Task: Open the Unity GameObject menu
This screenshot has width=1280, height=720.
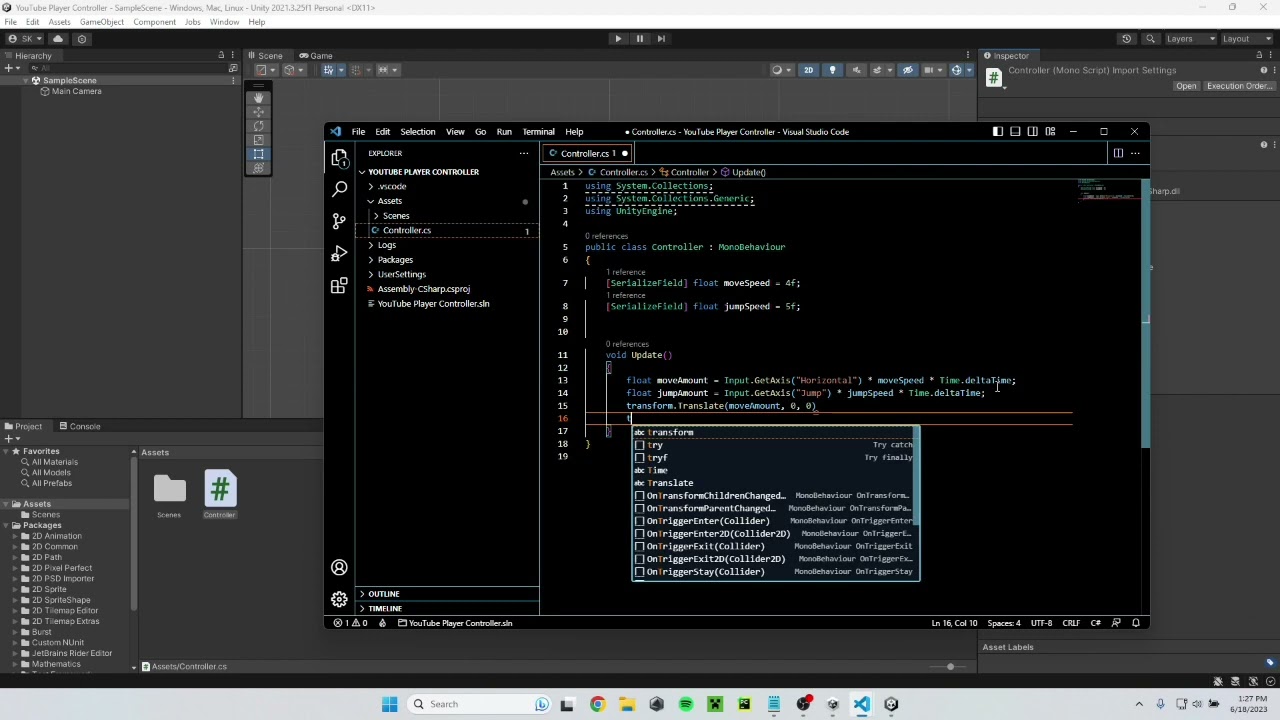Action: (x=101, y=22)
